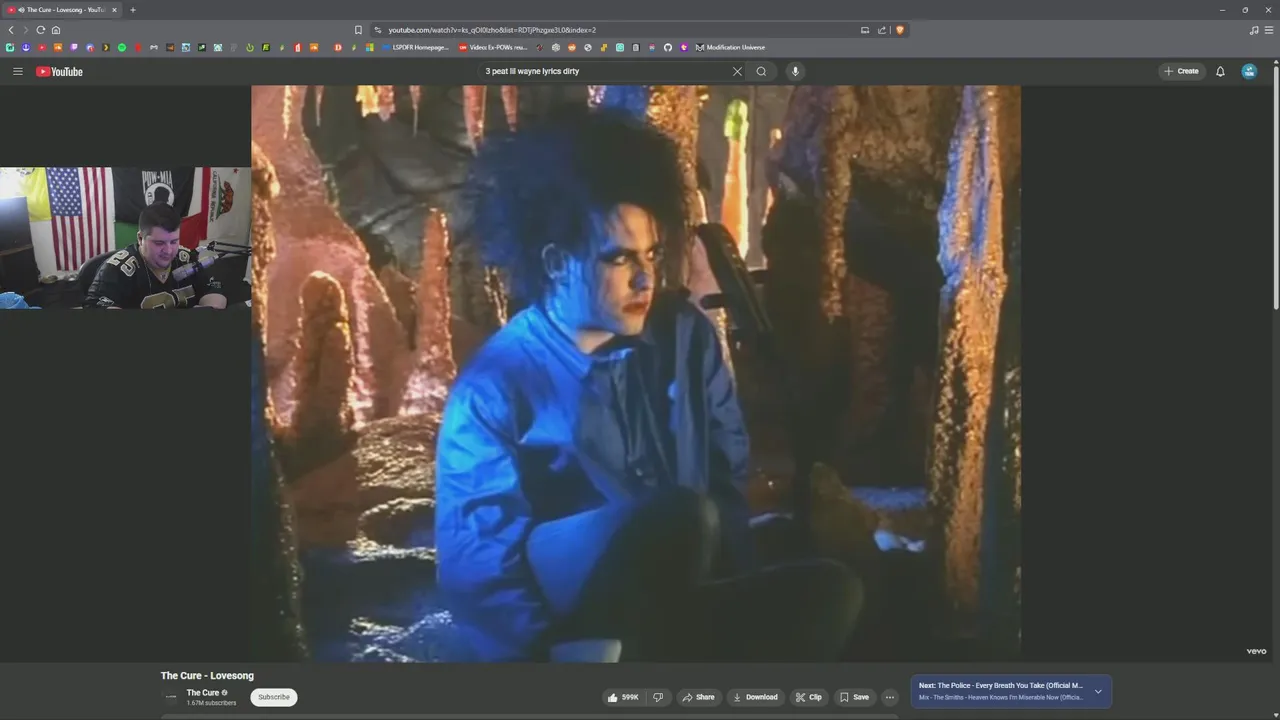Viewport: 1280px width, 720px height.
Task: Open the YouTube hamburger guide menu
Action: 17,71
